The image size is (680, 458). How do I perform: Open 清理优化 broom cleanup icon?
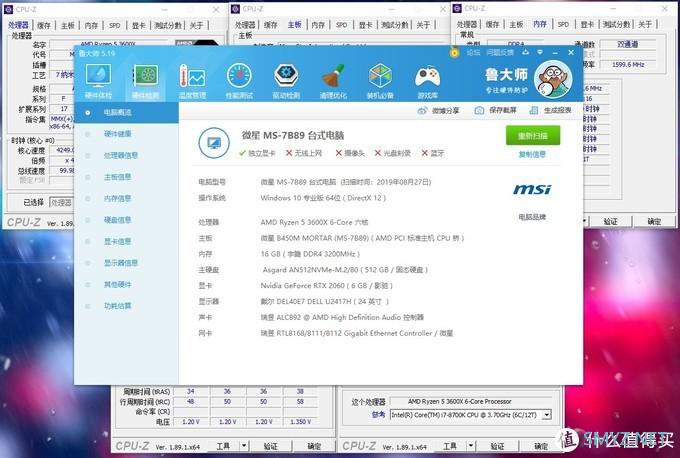[x=333, y=81]
